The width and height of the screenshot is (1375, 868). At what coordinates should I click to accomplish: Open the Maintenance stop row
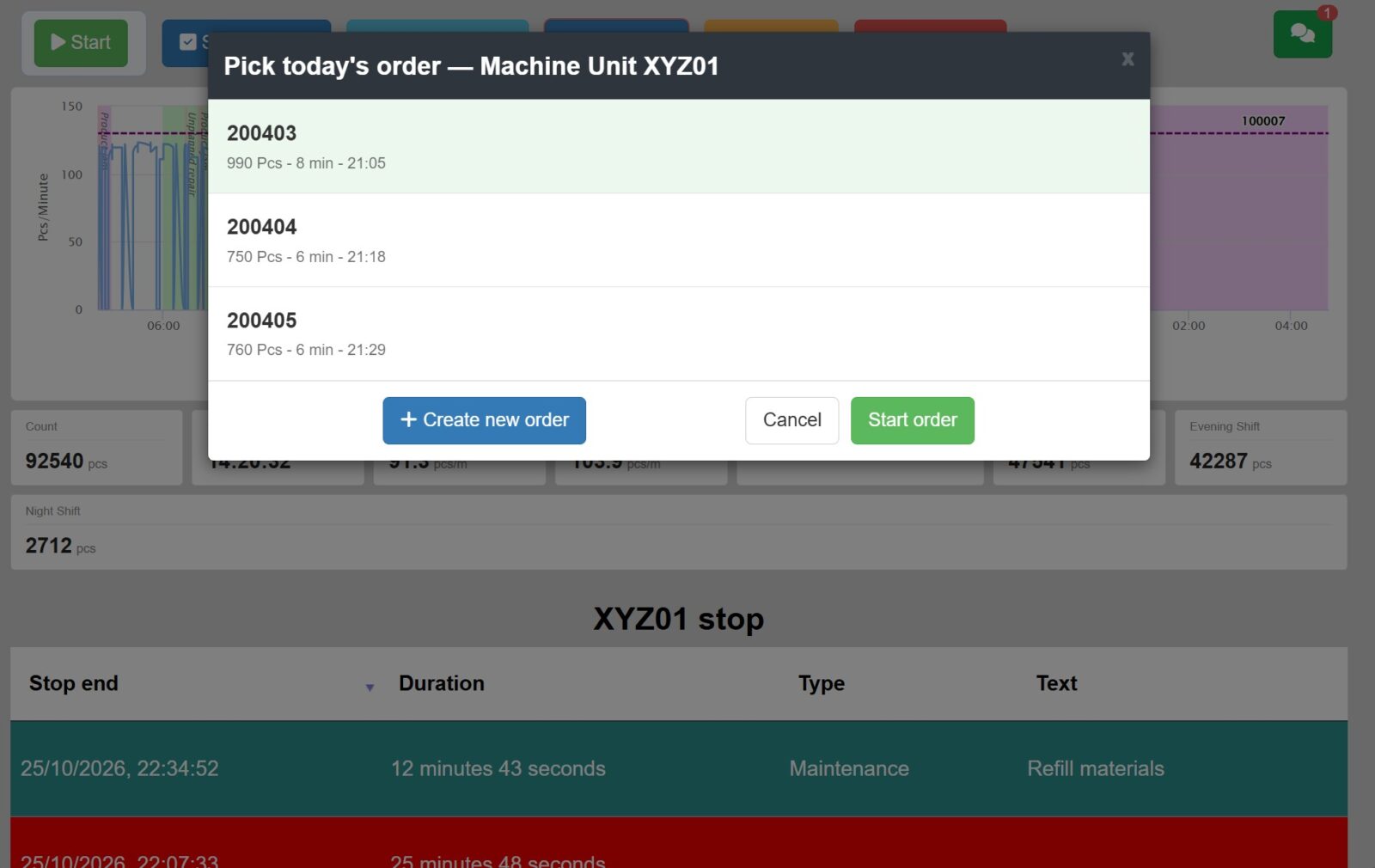click(678, 768)
